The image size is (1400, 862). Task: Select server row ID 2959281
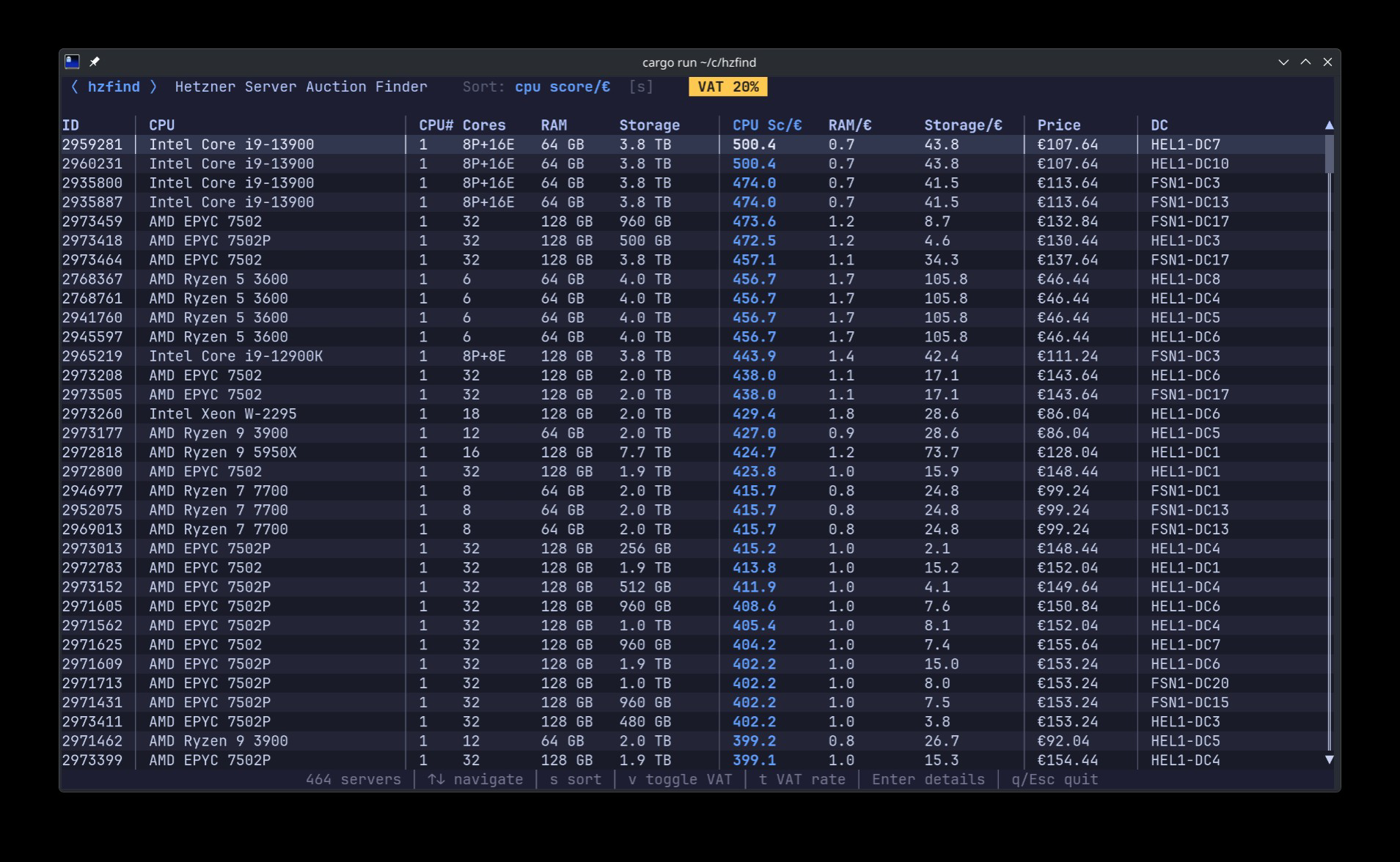pyautogui.click(x=693, y=144)
